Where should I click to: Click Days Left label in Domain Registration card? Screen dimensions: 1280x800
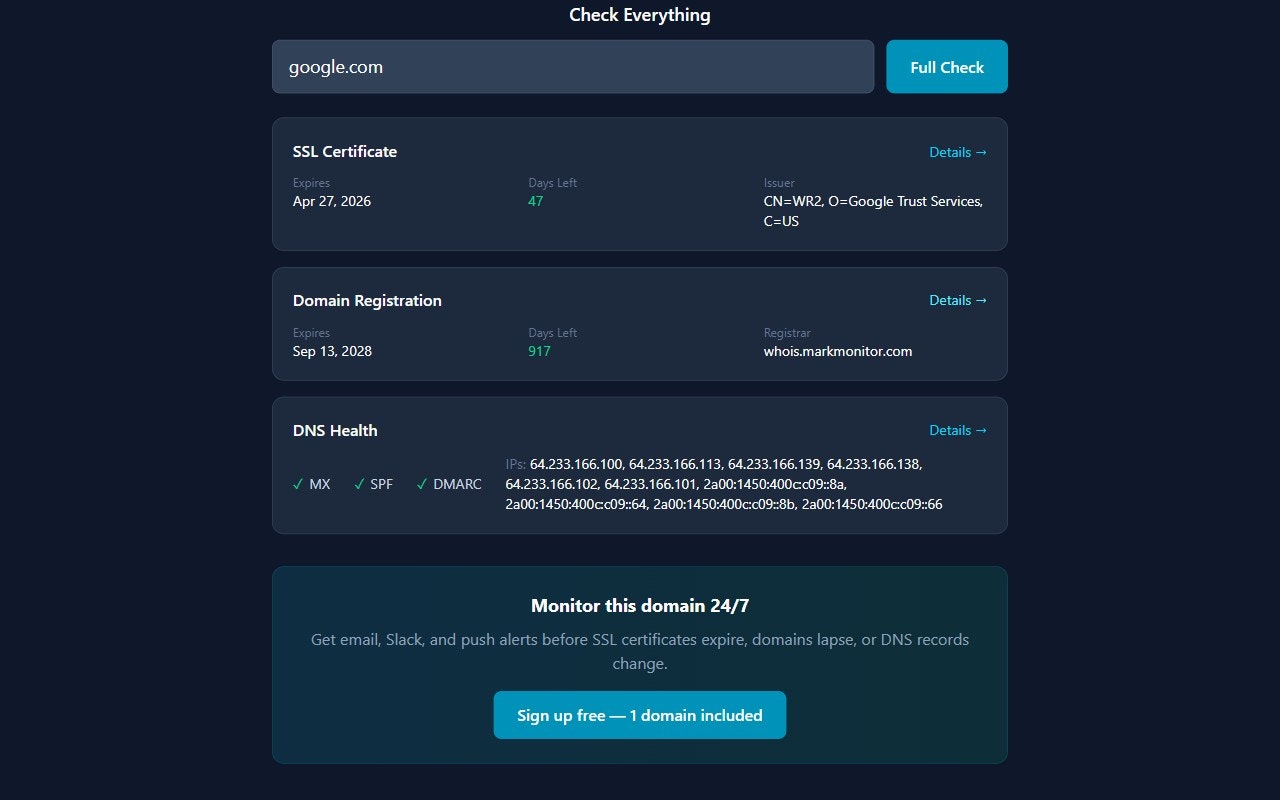pos(553,333)
